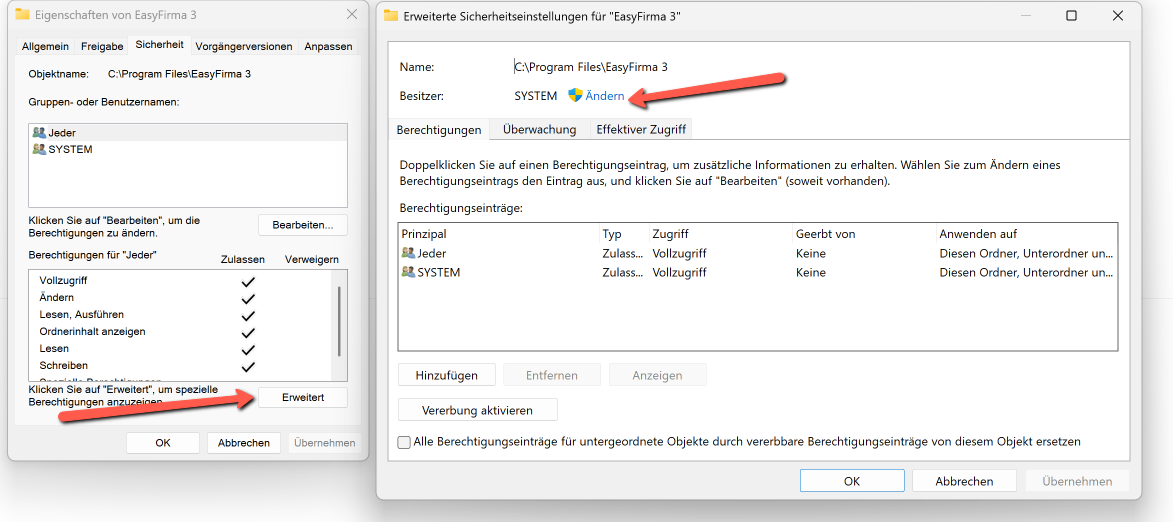This screenshot has width=1173, height=522.
Task: Select the Sicherheit tab
Action: point(159,45)
